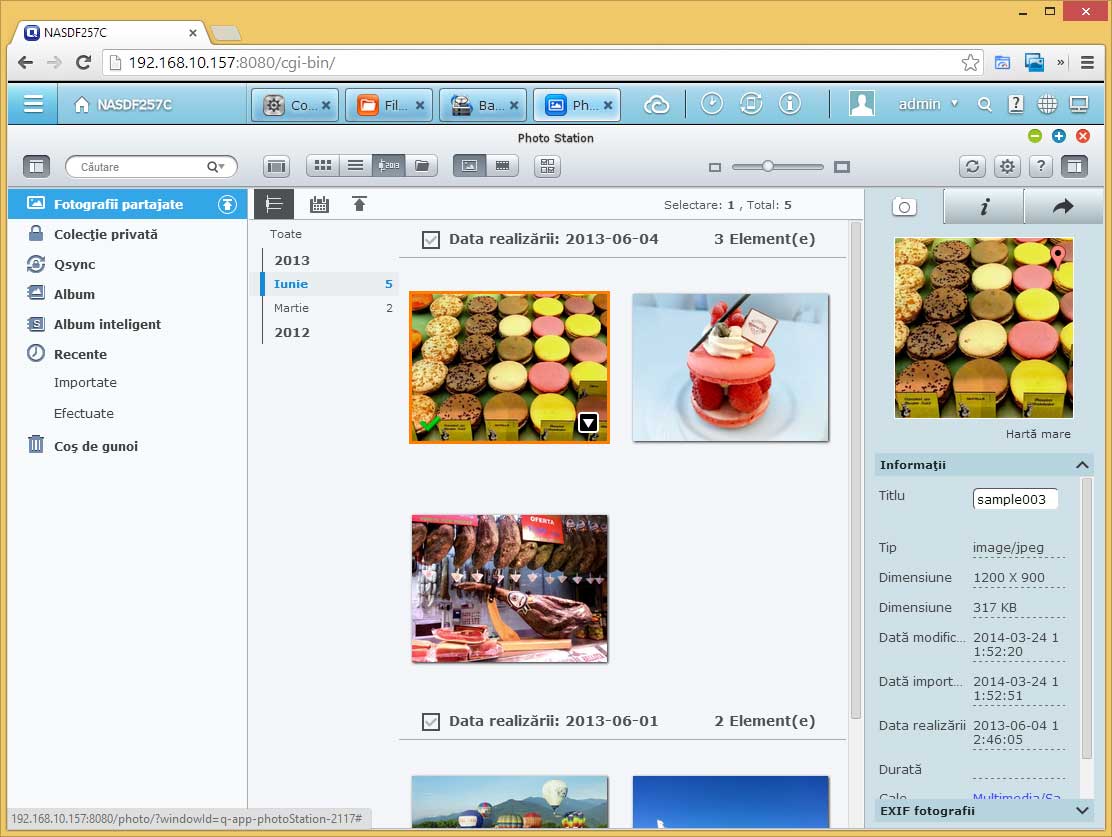Open the calendar date picker icon

(x=319, y=204)
